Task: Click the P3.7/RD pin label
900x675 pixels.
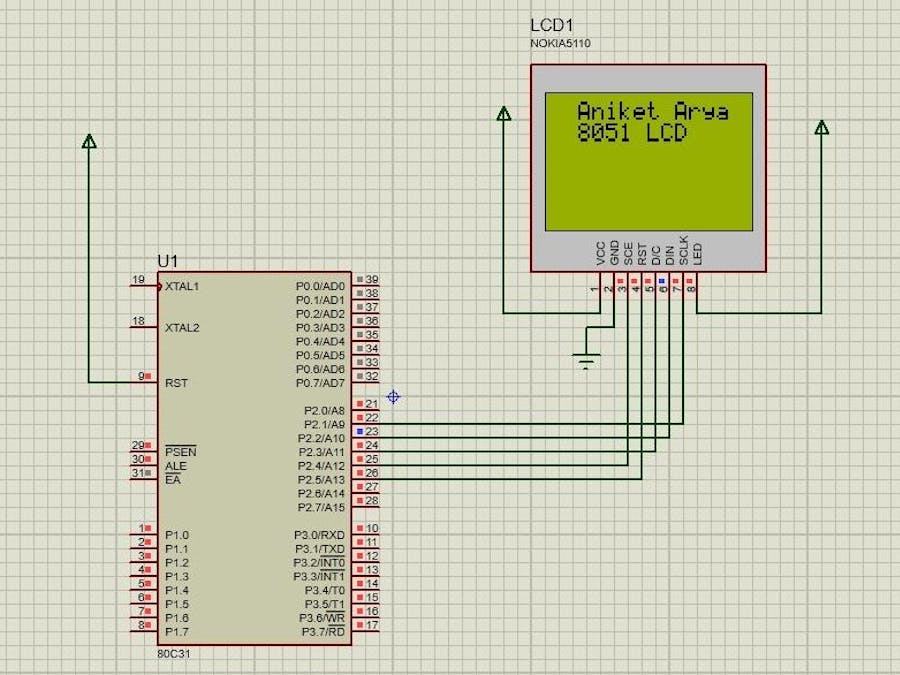Action: point(323,631)
